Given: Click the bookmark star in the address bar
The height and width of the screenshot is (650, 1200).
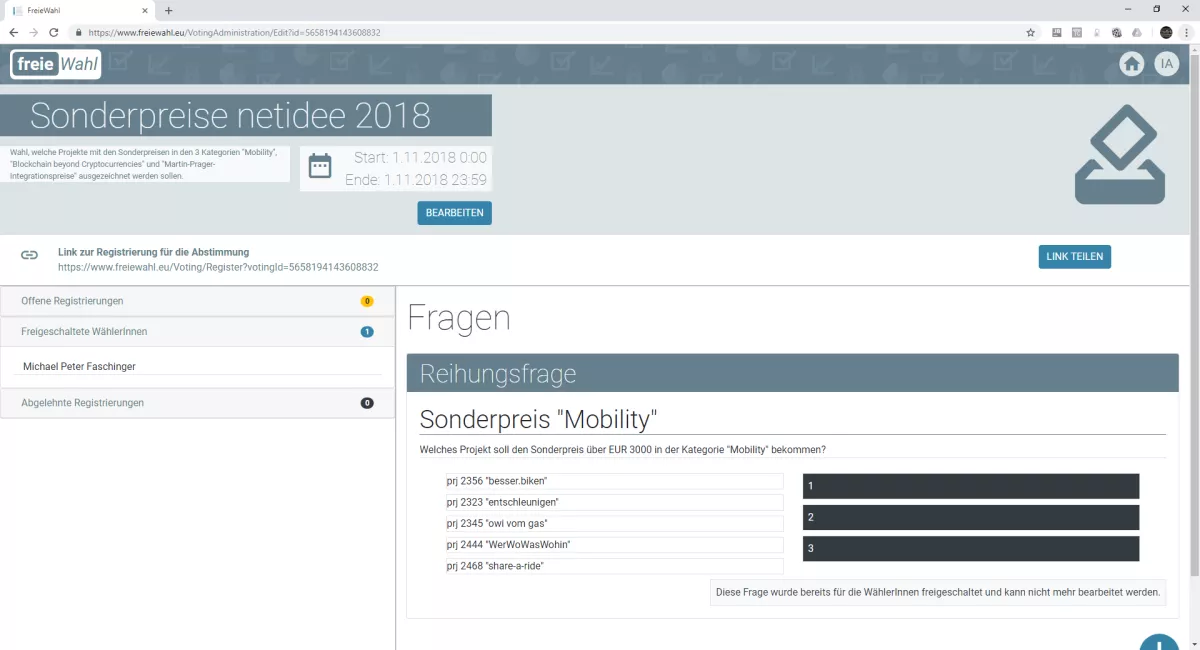Looking at the screenshot, I should (x=1031, y=32).
